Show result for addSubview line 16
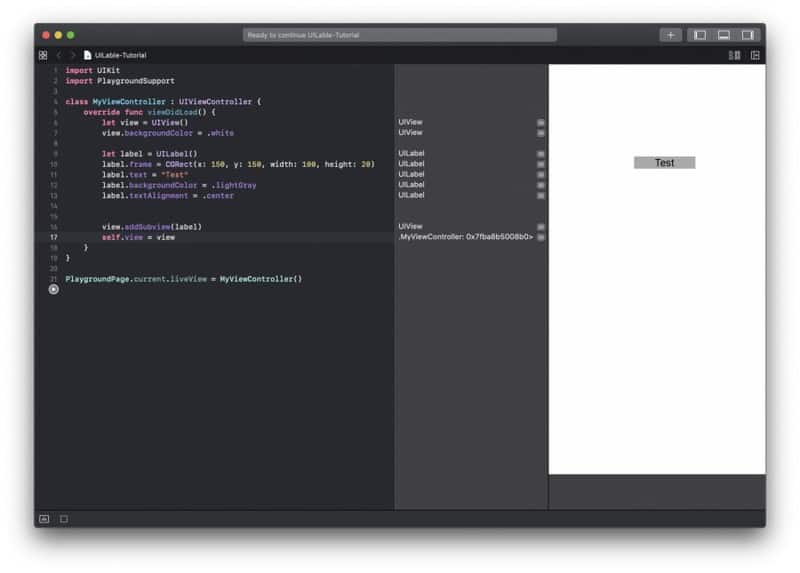The width and height of the screenshot is (800, 573). pyautogui.click(x=541, y=227)
